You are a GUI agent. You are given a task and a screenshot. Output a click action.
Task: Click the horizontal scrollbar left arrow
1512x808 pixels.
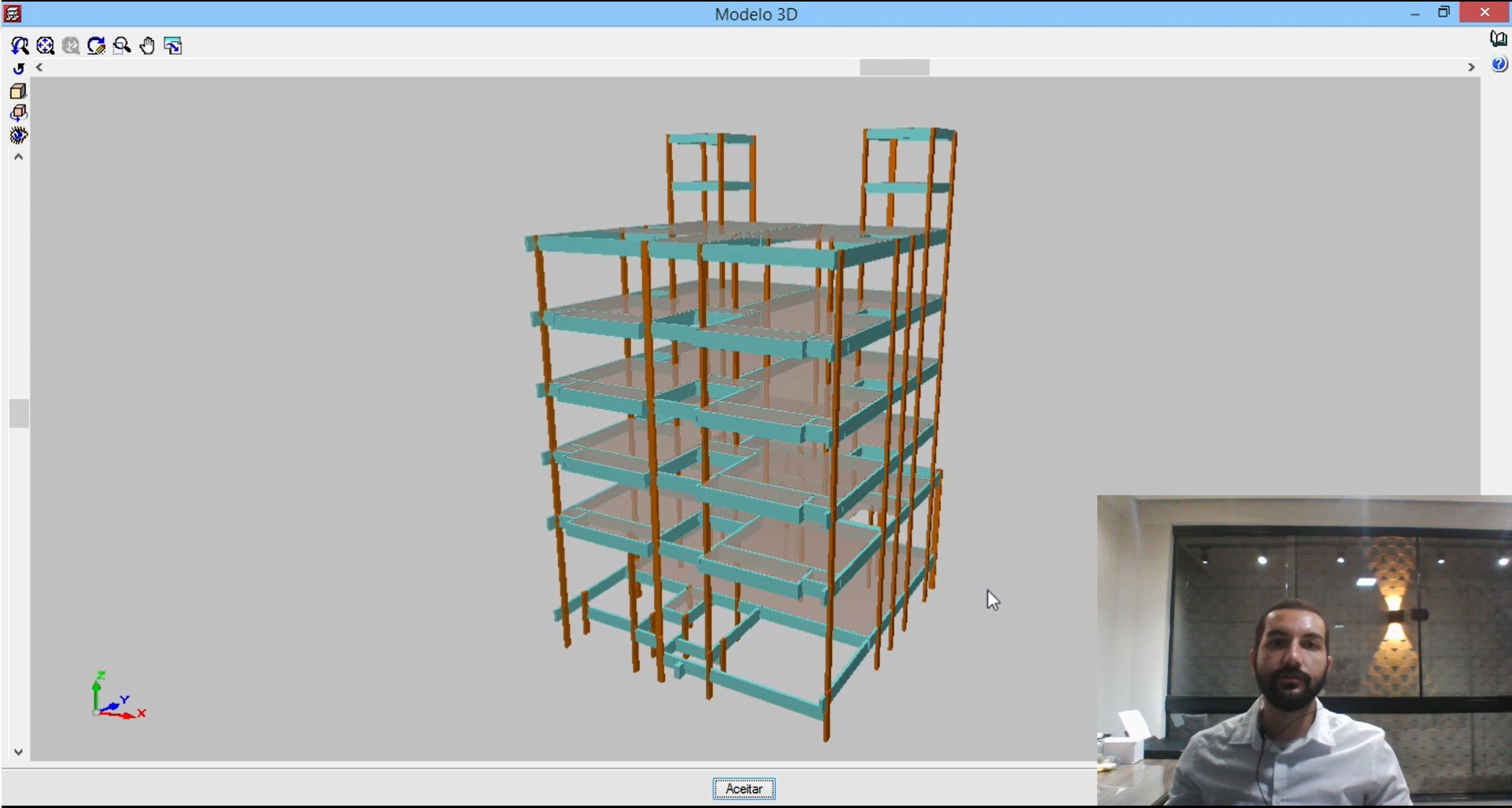click(x=39, y=68)
